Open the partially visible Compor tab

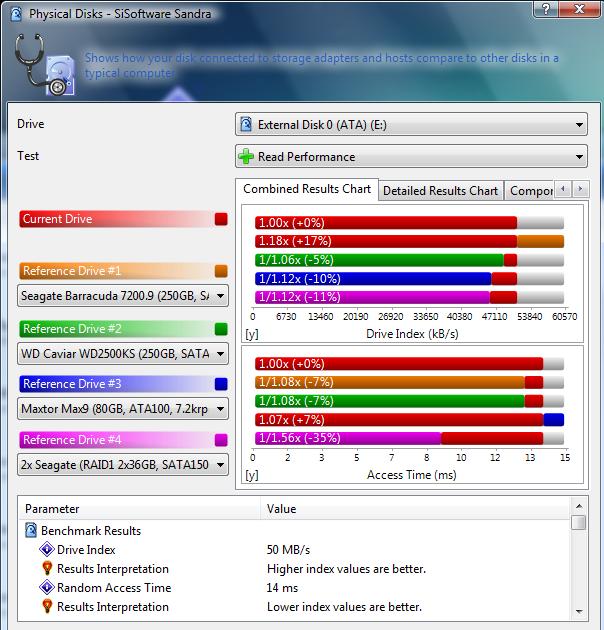(531, 190)
